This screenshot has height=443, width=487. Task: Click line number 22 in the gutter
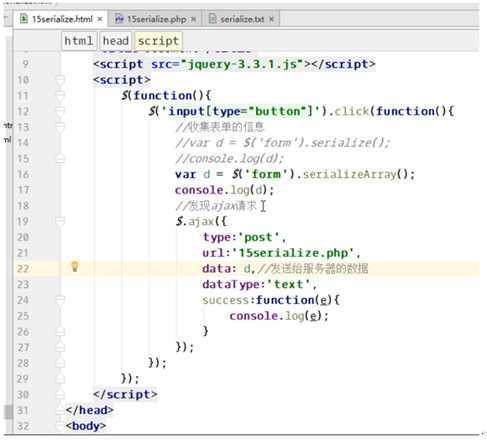point(23,269)
